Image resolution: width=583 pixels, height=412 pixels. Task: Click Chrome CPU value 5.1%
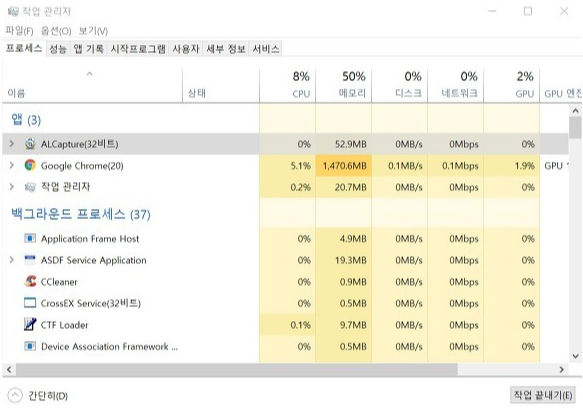(x=300, y=165)
